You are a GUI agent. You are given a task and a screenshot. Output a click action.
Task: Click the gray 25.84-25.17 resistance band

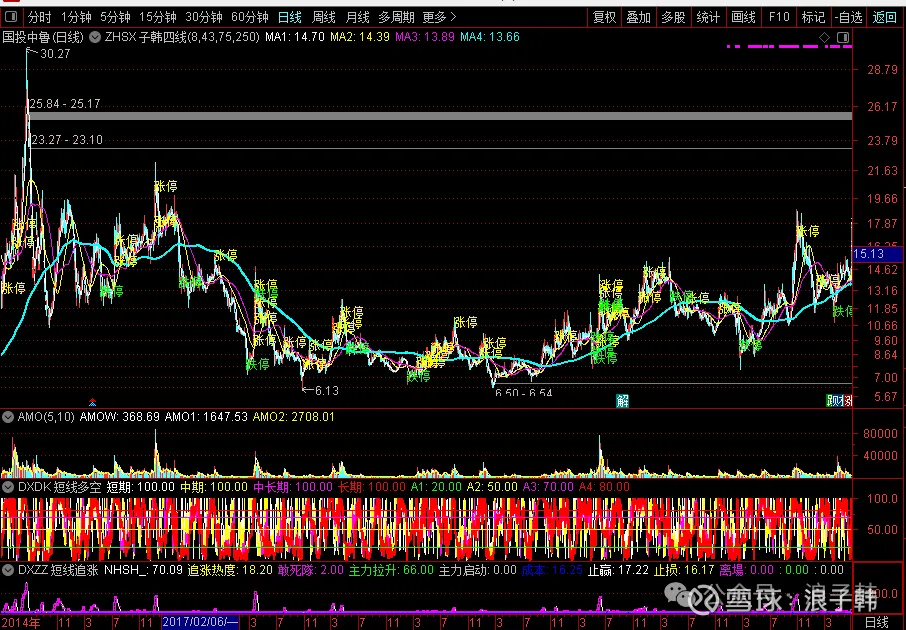tap(440, 116)
